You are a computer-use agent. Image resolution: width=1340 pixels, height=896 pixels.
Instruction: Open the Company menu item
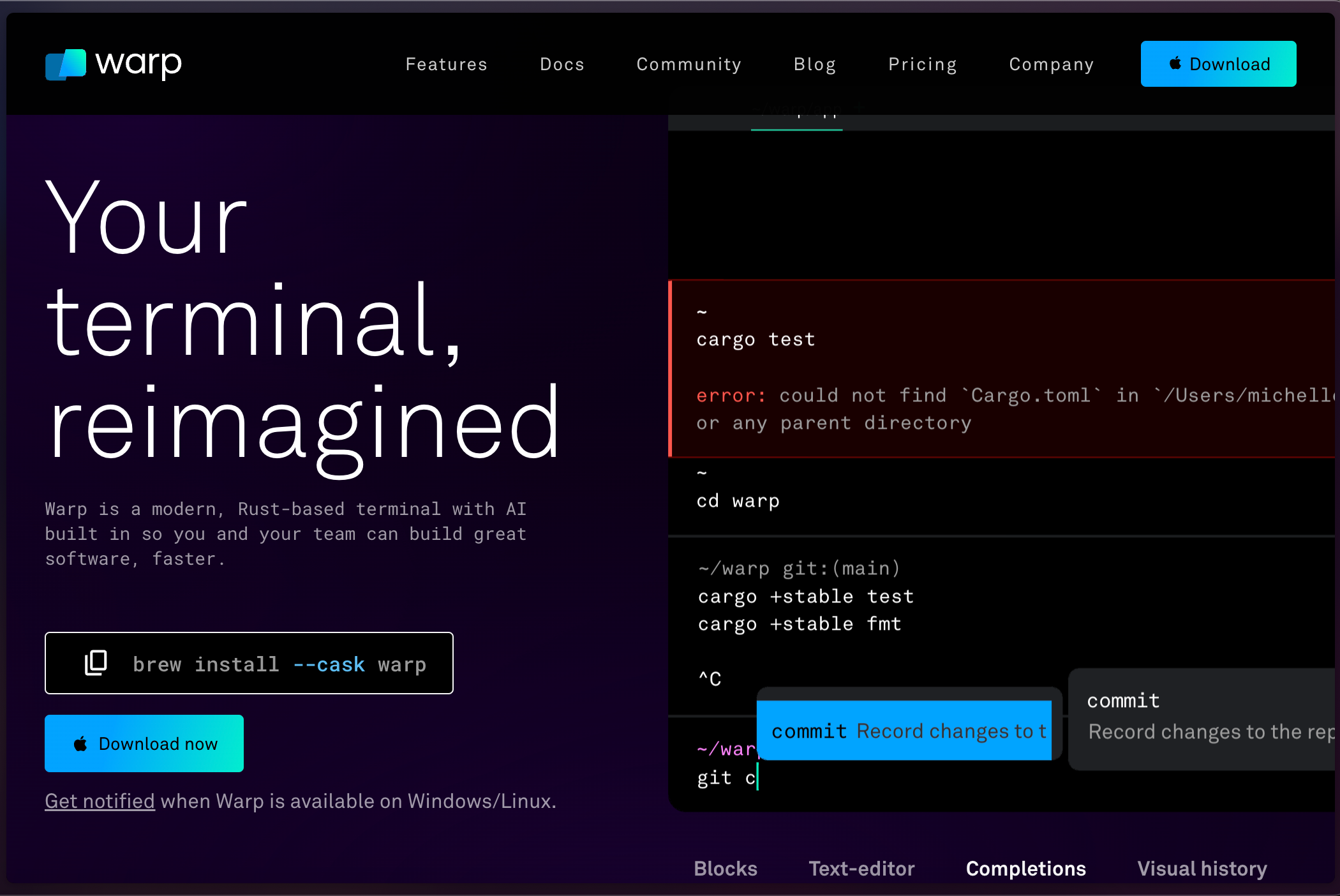tap(1051, 64)
